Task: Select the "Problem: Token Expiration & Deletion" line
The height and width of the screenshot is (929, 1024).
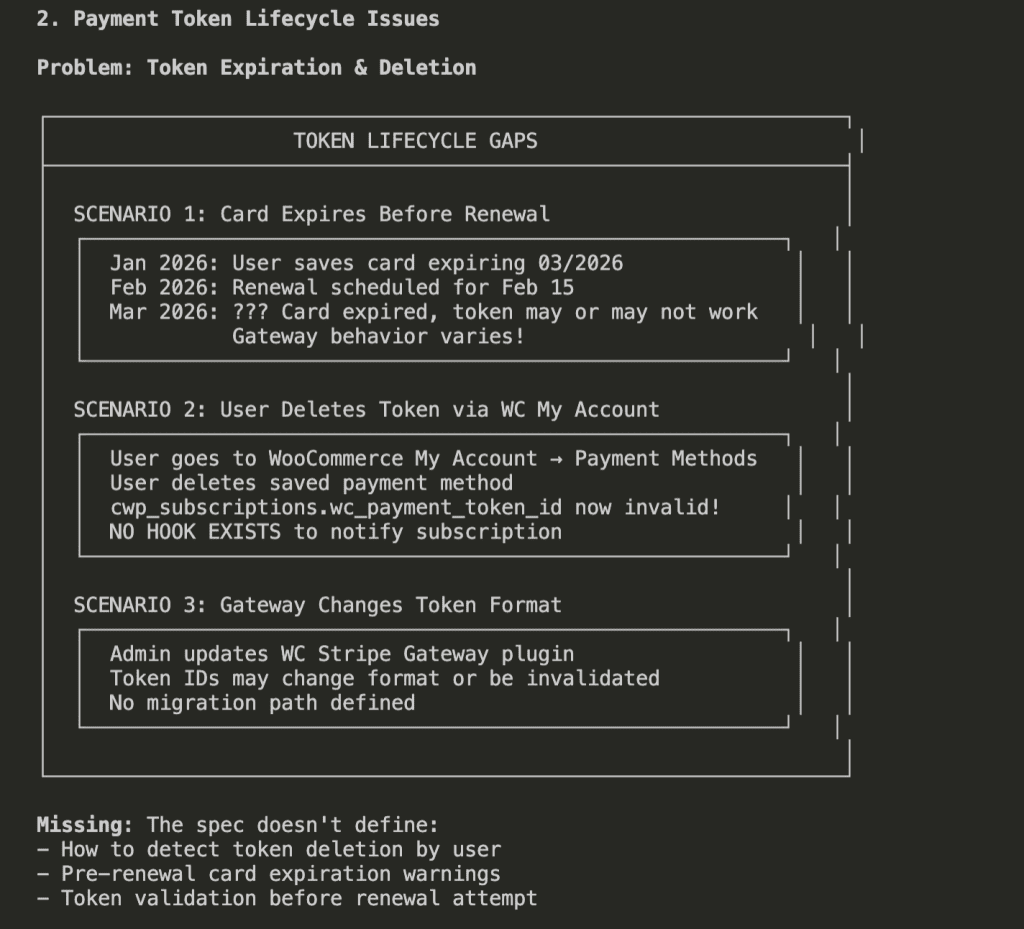Action: (x=256, y=68)
